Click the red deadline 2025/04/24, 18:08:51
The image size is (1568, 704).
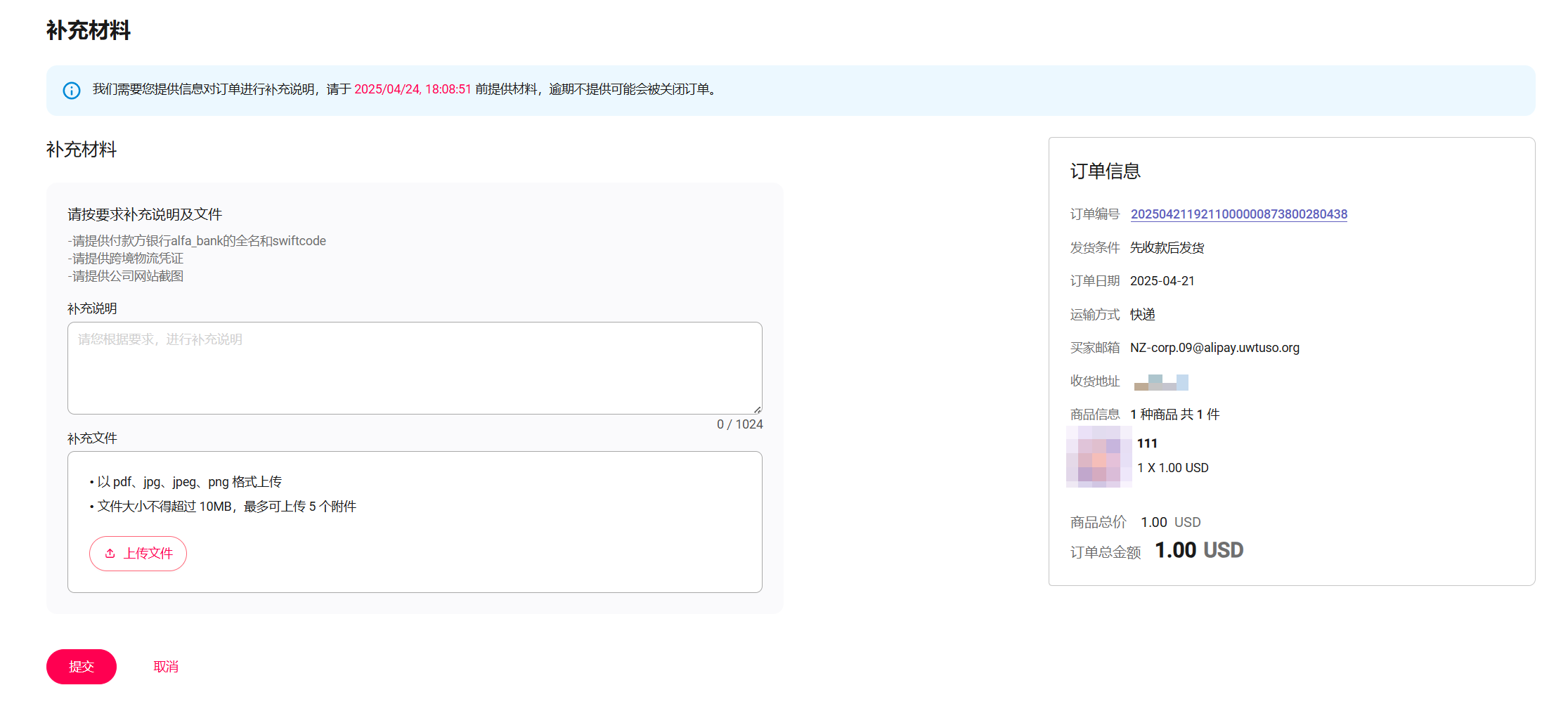[x=413, y=89]
